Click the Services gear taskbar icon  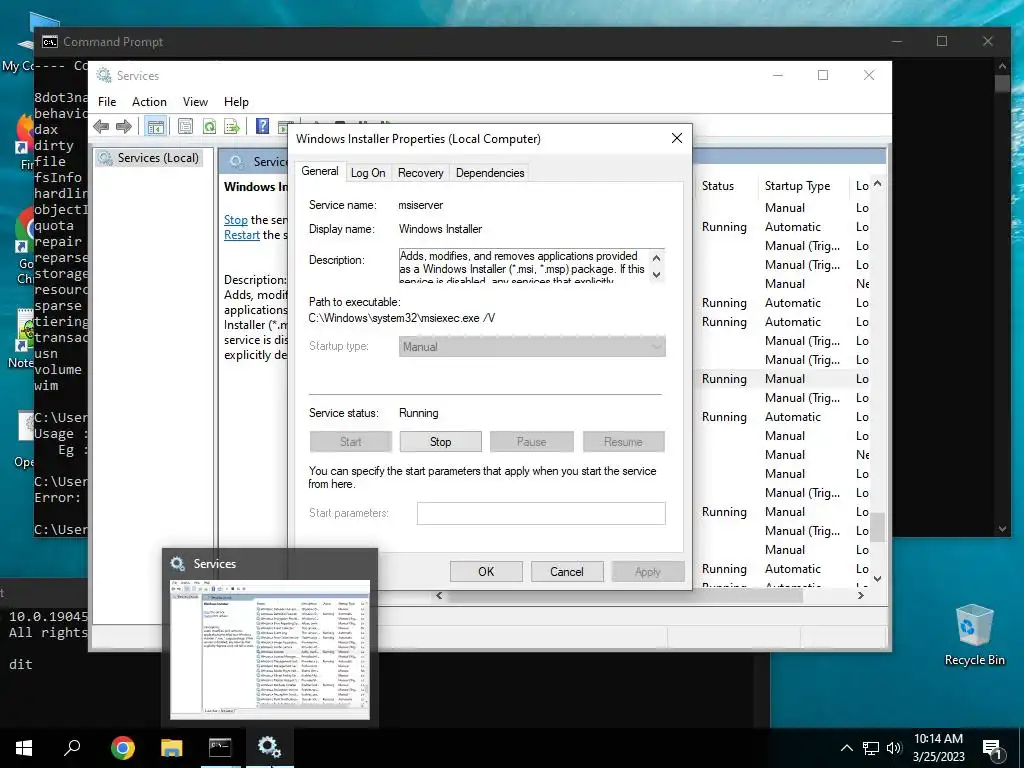pos(269,747)
